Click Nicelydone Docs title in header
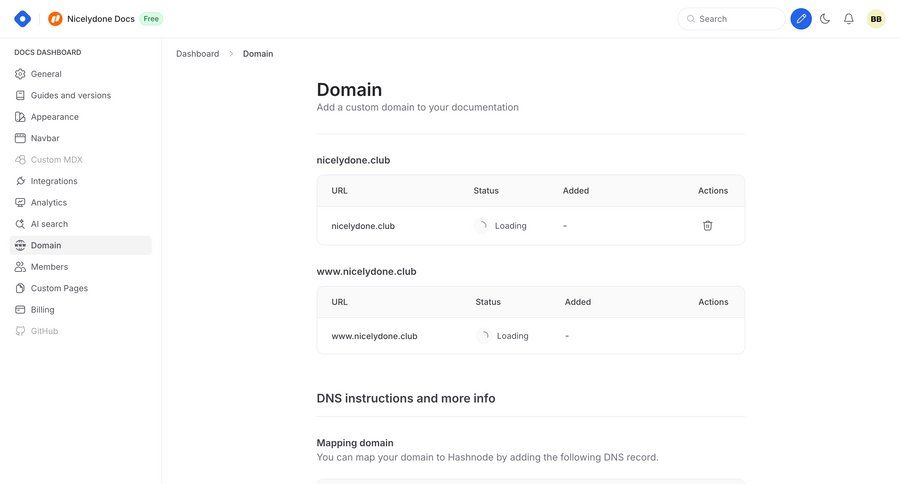 100,19
